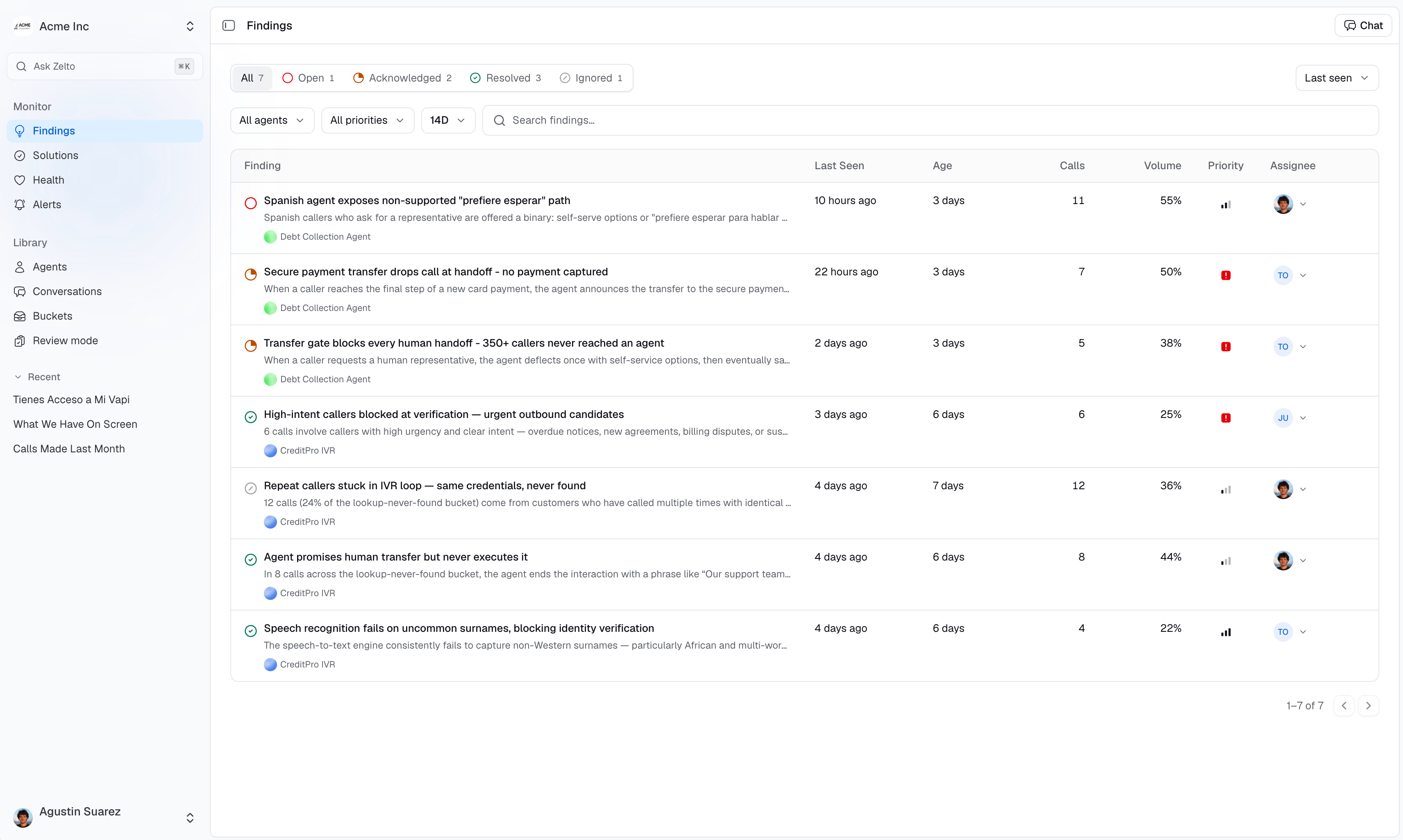Click low priority icon on Repeat callers row

pyautogui.click(x=1226, y=490)
